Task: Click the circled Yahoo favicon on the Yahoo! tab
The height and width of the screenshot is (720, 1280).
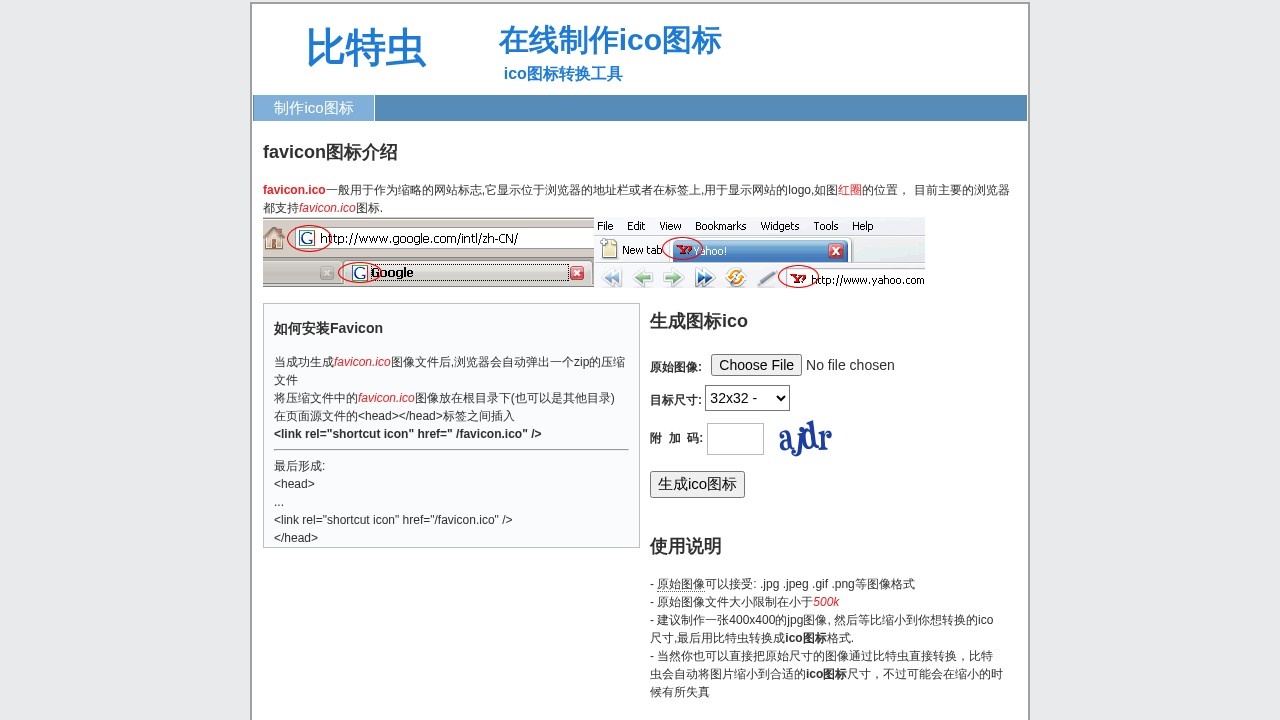Action: tap(685, 250)
